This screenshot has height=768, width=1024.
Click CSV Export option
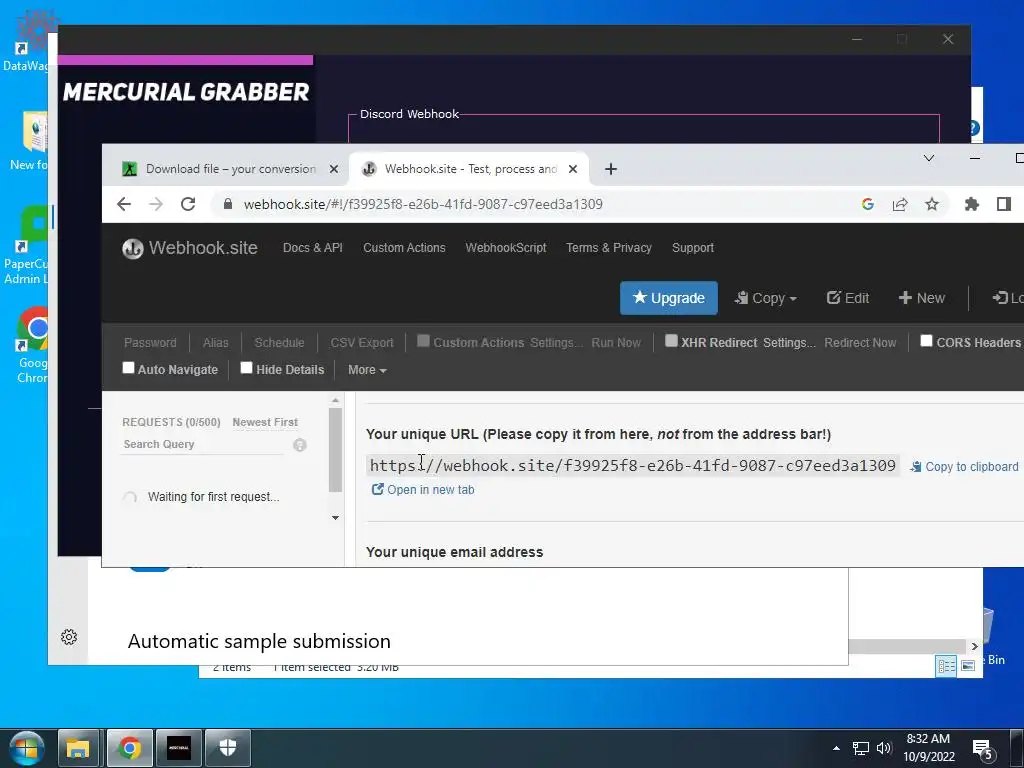[362, 343]
